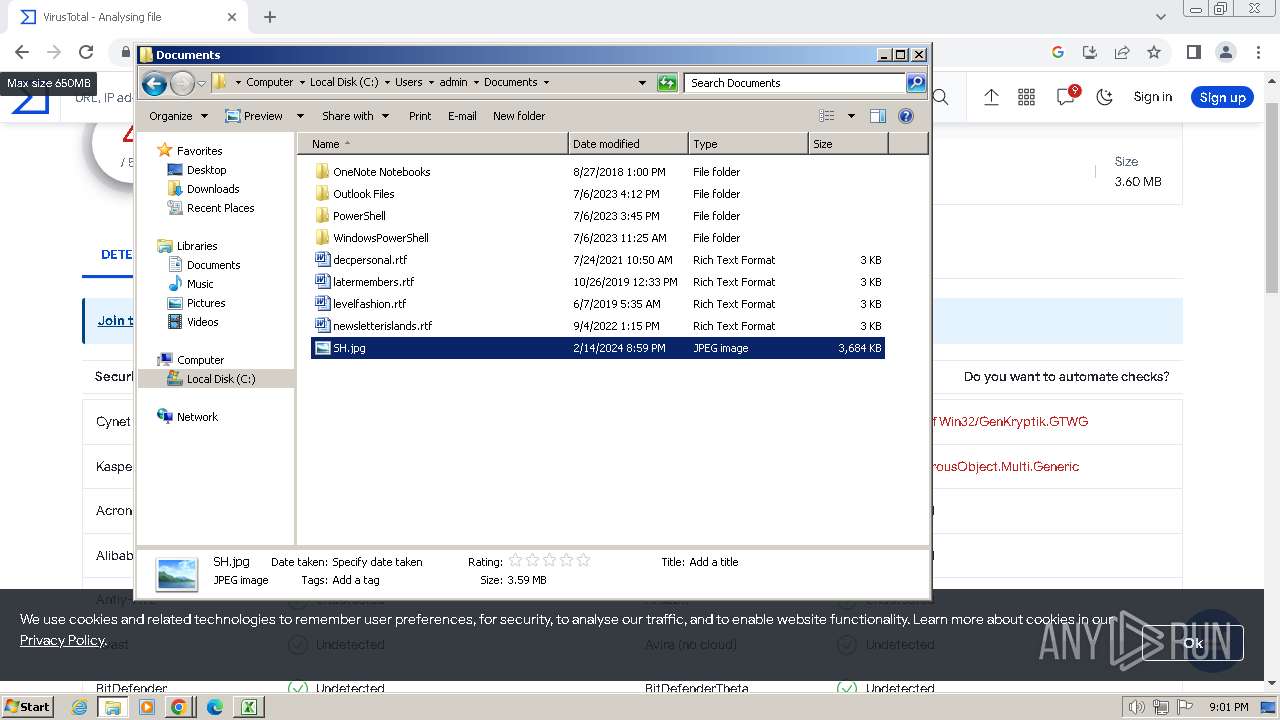Toggle VirusTotal dark mode moon icon
The height and width of the screenshot is (720, 1280).
click(x=1105, y=97)
